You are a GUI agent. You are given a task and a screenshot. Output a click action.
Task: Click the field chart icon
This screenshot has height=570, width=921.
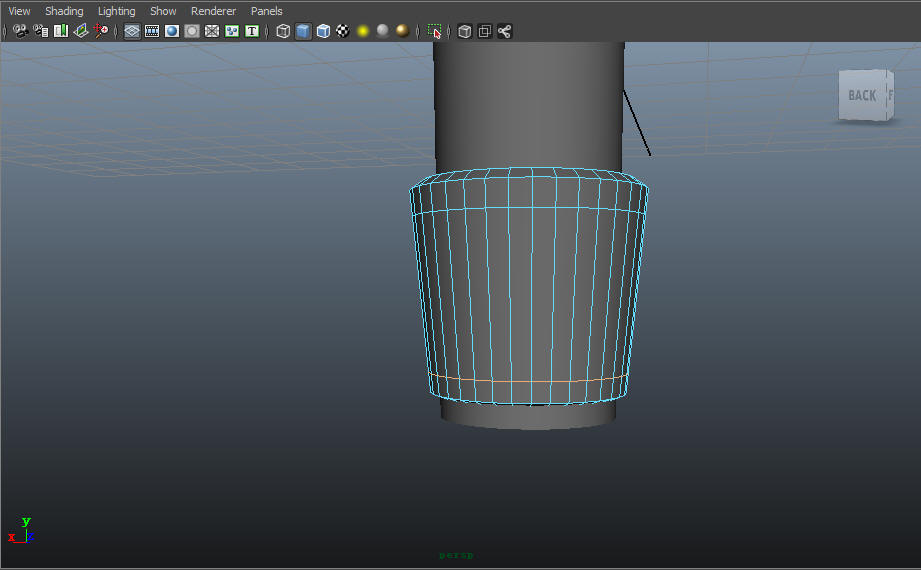[212, 31]
